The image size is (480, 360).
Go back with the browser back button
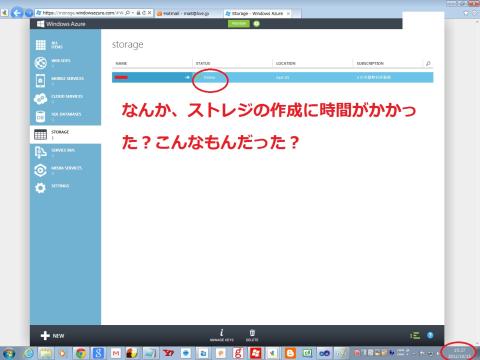16,13
